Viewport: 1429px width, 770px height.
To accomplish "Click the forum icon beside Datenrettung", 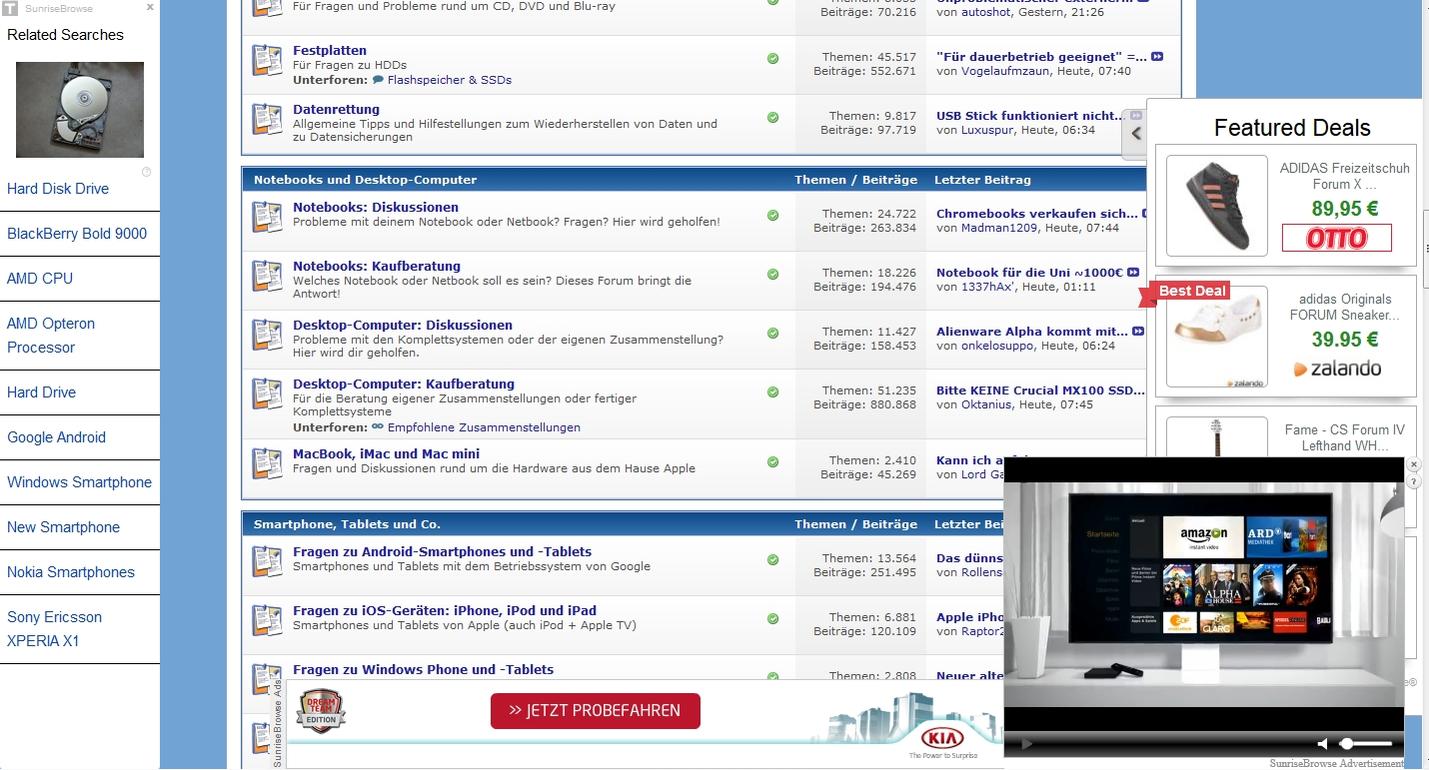I will coord(267,119).
